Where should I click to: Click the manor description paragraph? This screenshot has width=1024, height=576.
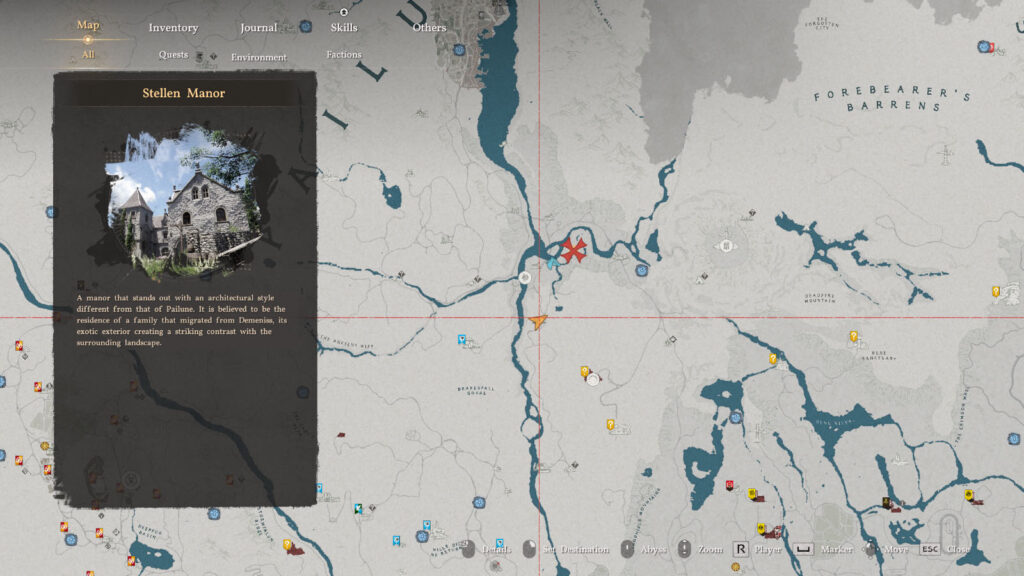(x=181, y=320)
